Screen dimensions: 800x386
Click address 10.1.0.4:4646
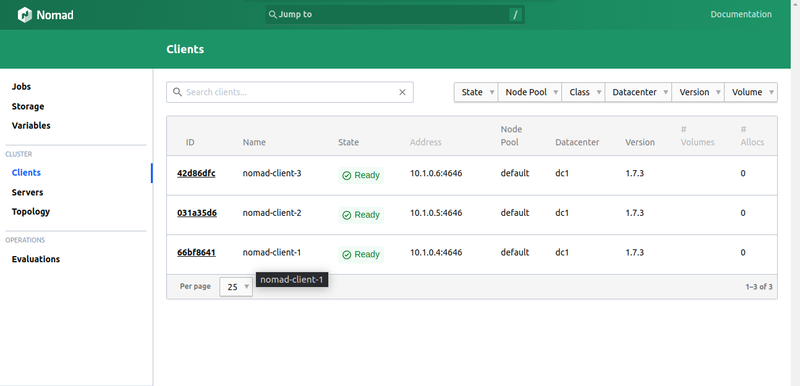click(436, 252)
